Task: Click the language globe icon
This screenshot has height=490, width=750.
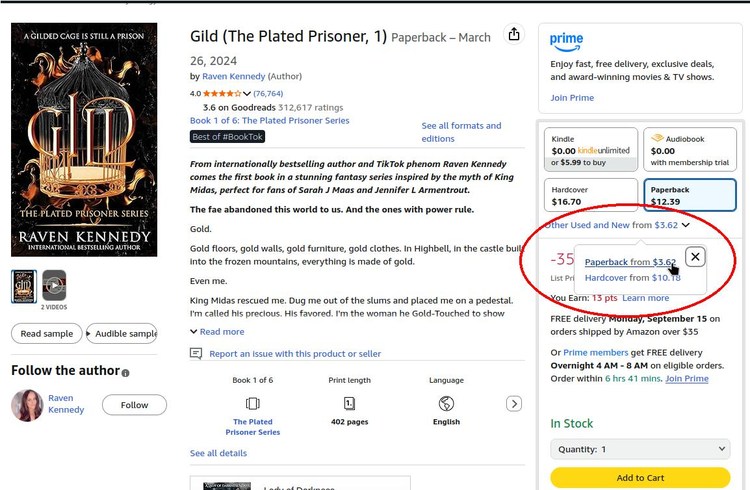Action: (x=446, y=403)
